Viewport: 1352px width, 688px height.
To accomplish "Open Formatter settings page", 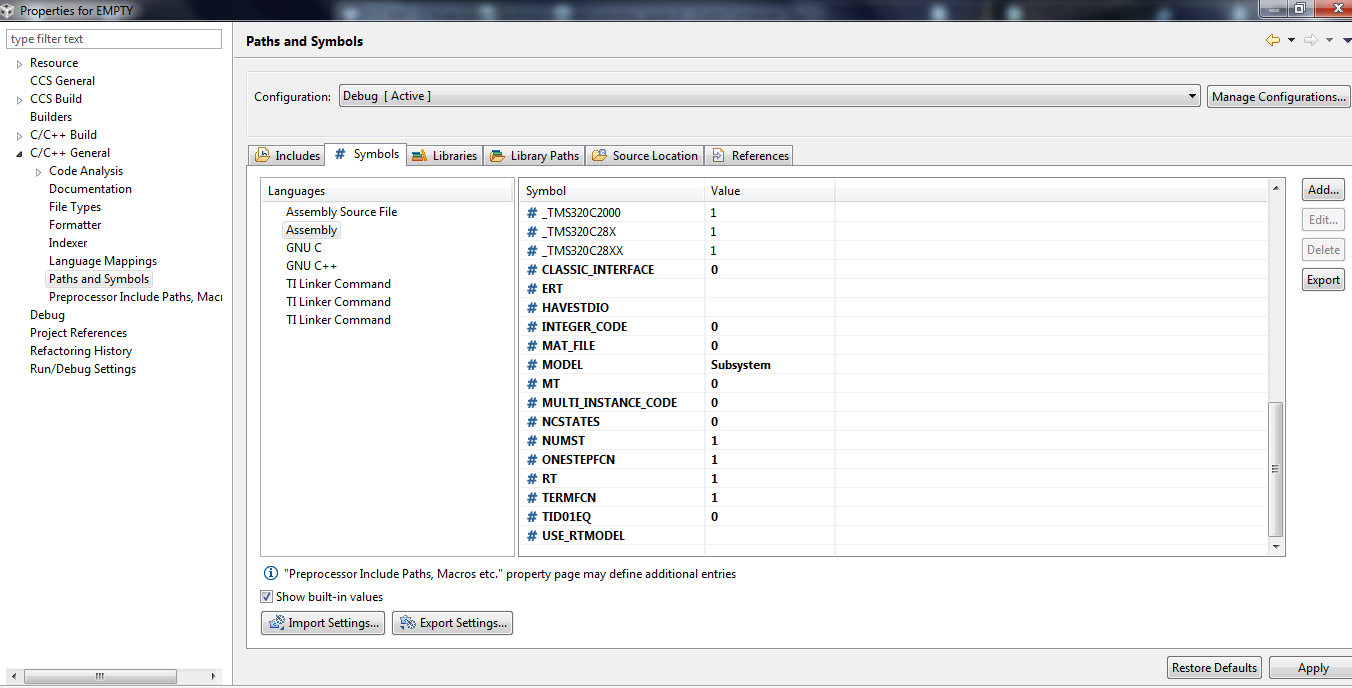I will pyautogui.click(x=75, y=225).
